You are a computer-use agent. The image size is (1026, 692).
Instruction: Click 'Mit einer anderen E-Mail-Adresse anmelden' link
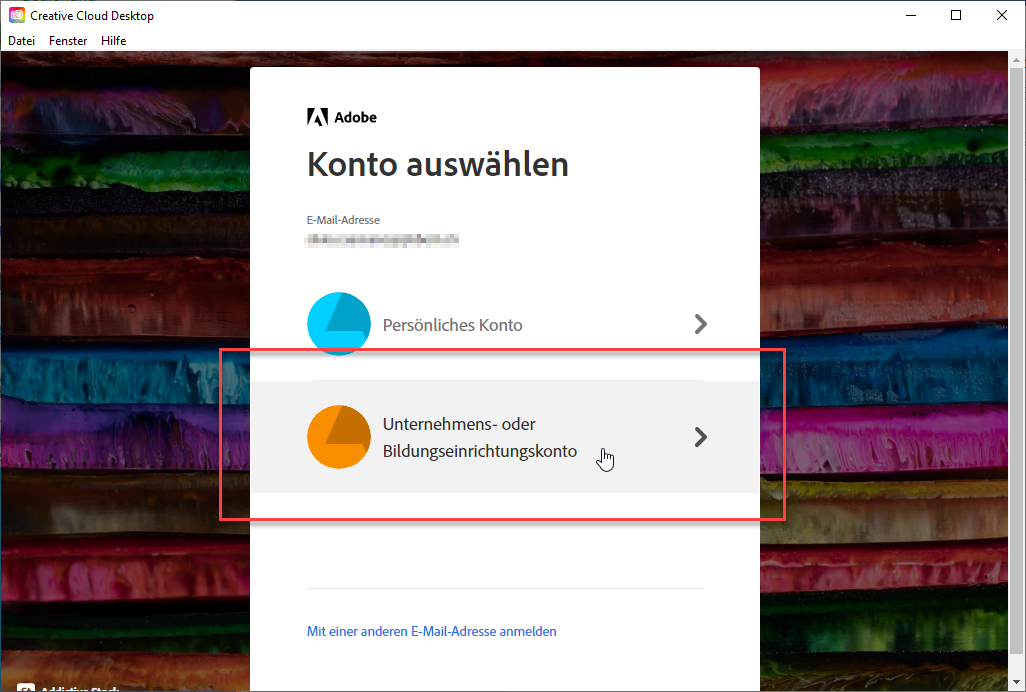pos(431,631)
